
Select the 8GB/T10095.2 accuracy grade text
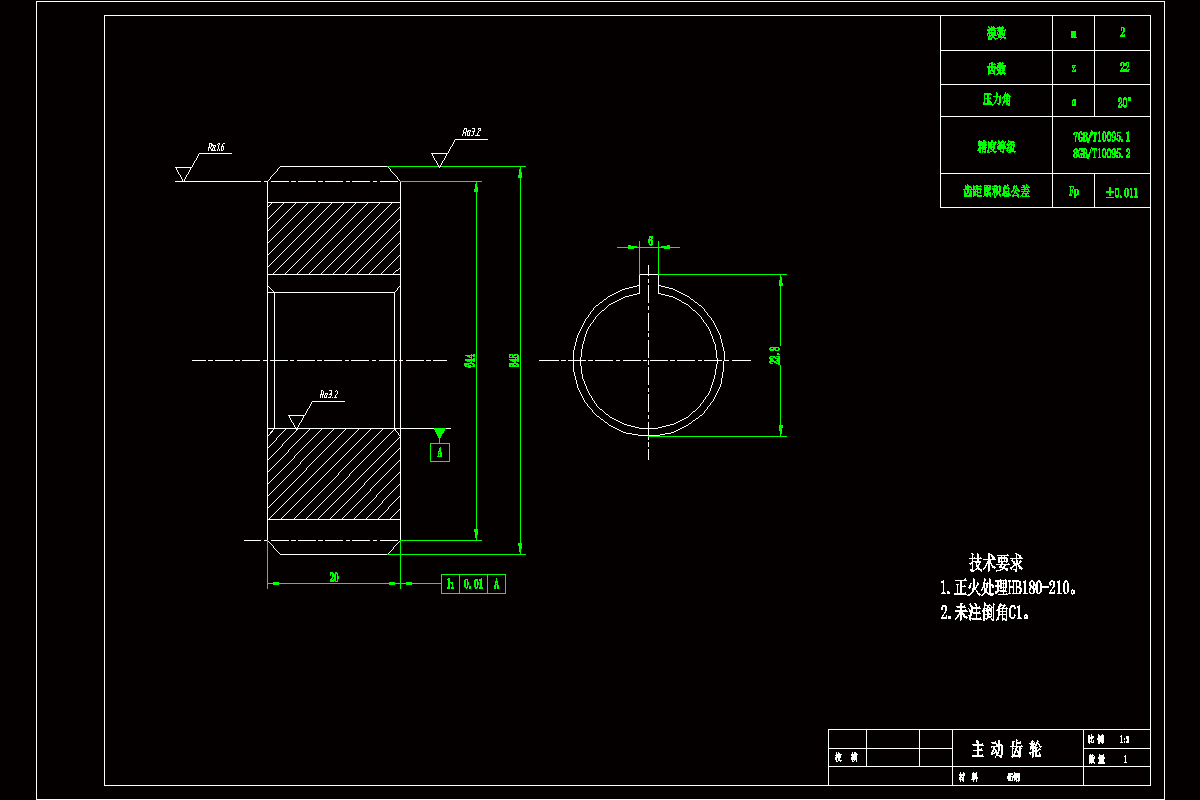(x=1102, y=154)
